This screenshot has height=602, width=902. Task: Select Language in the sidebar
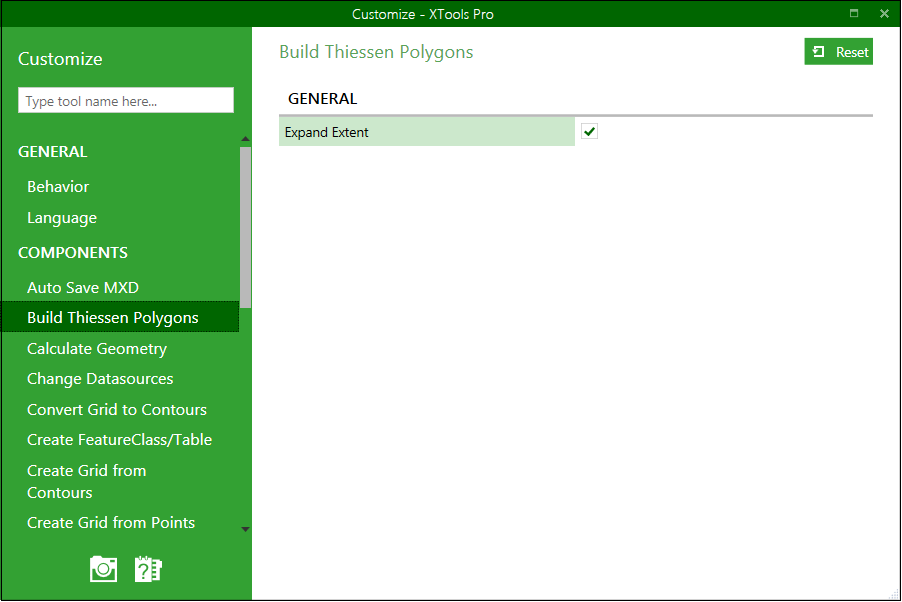62,217
